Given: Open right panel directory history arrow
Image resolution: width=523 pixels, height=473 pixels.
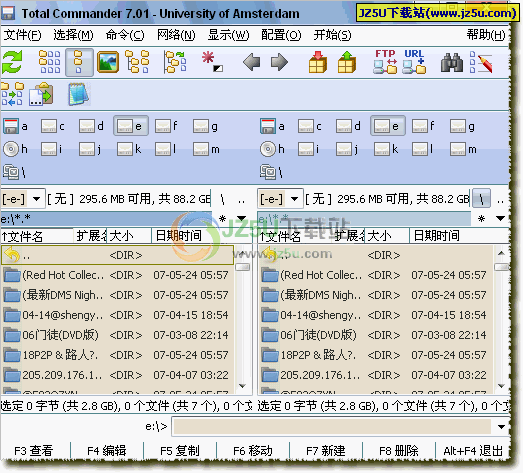Looking at the screenshot, I should (x=500, y=219).
